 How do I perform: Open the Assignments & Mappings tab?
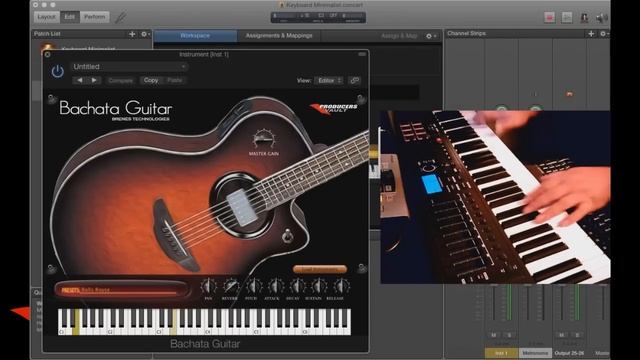(279, 36)
